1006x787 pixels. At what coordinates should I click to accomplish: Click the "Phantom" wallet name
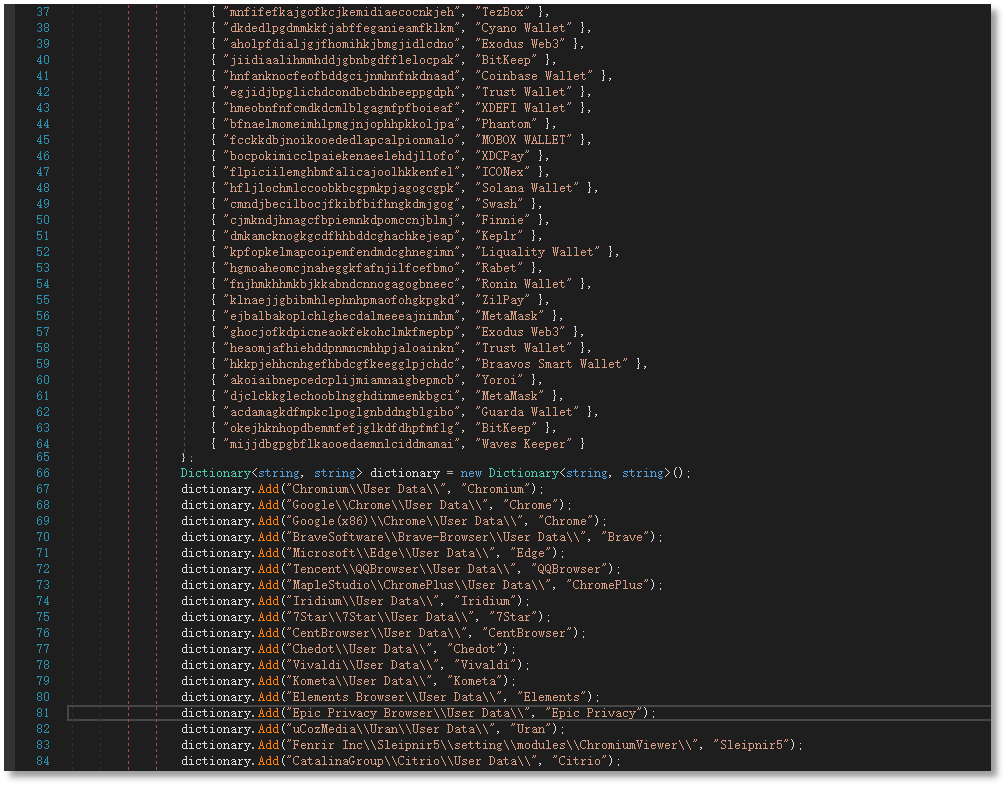[x=507, y=124]
